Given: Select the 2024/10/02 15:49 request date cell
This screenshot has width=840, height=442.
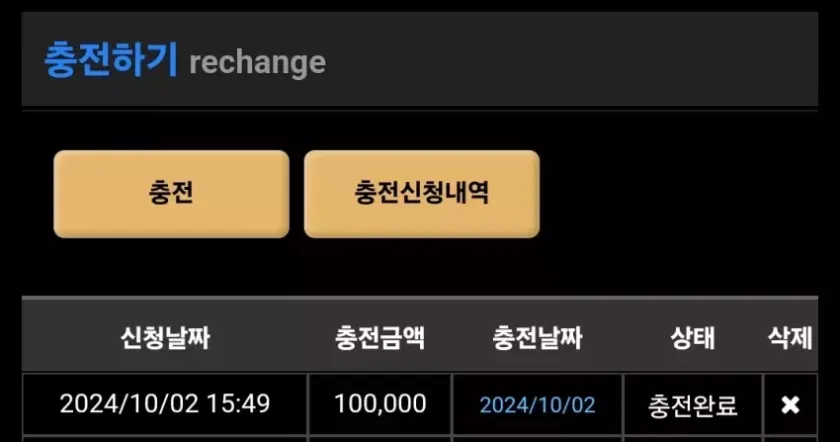Looking at the screenshot, I should click(x=164, y=405).
